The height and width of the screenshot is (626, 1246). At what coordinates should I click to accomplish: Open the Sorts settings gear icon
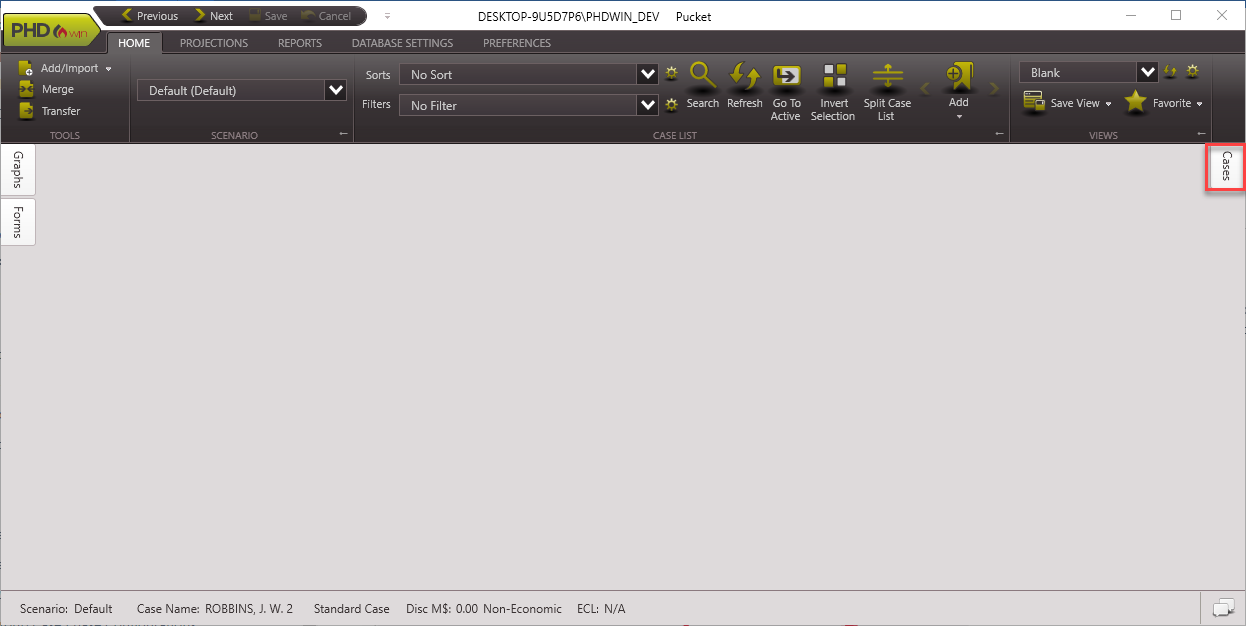[x=671, y=73]
